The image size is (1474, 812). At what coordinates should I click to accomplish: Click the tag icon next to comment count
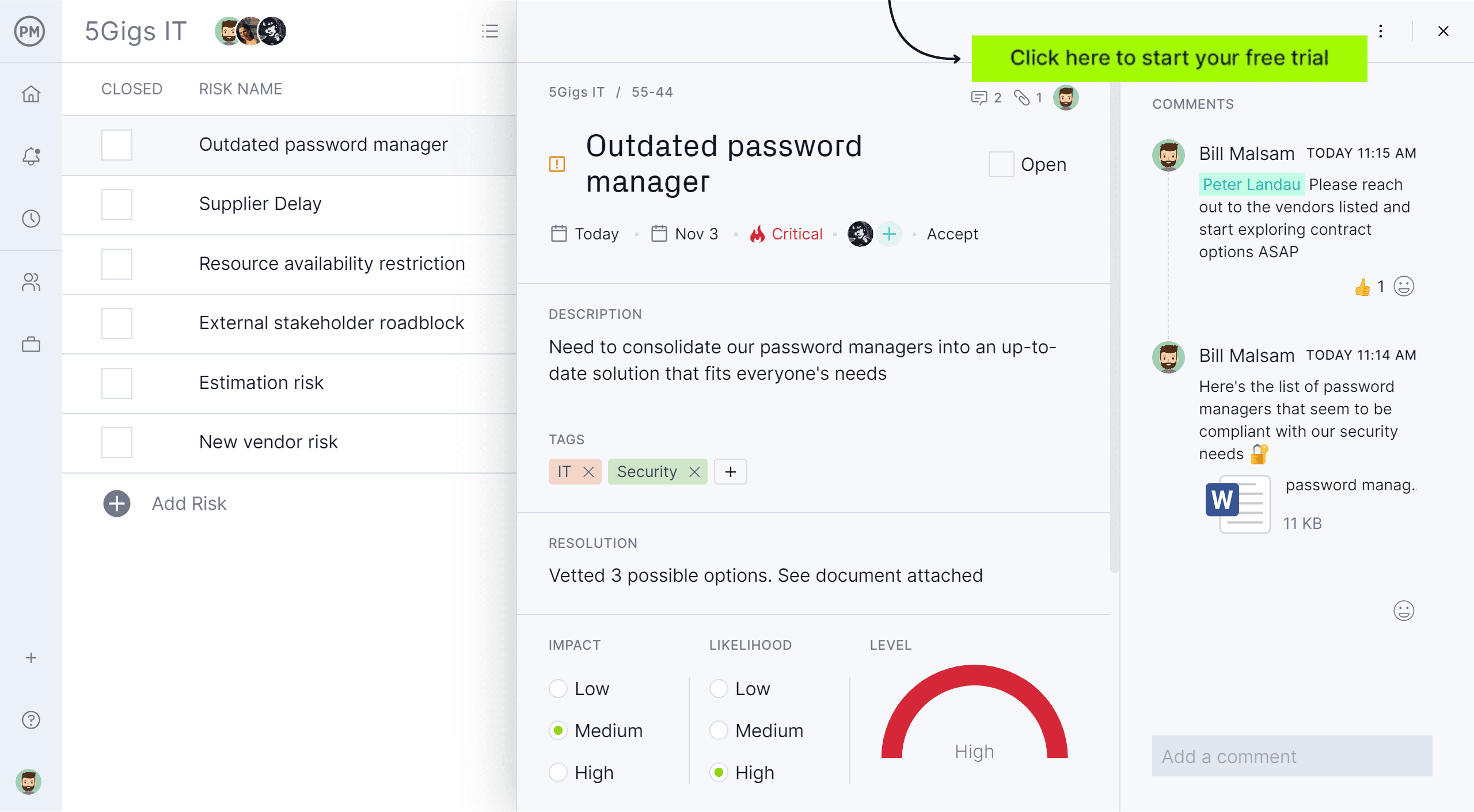(x=1019, y=96)
